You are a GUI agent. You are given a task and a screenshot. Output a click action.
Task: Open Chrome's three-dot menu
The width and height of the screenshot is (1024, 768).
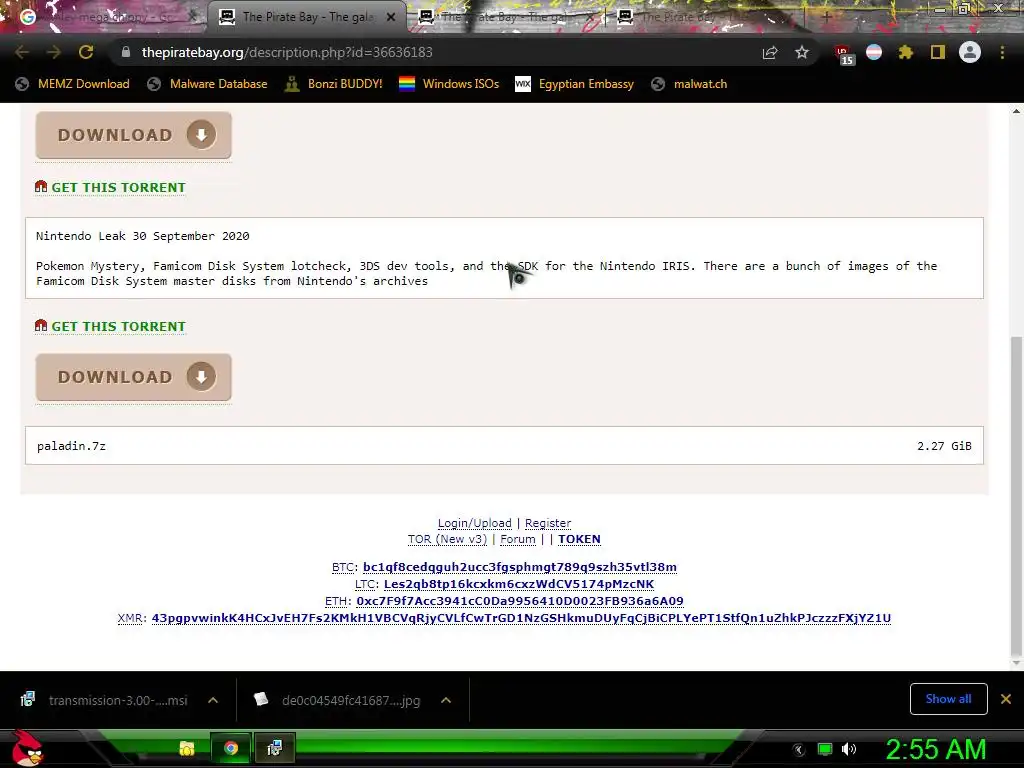tap(1002, 52)
